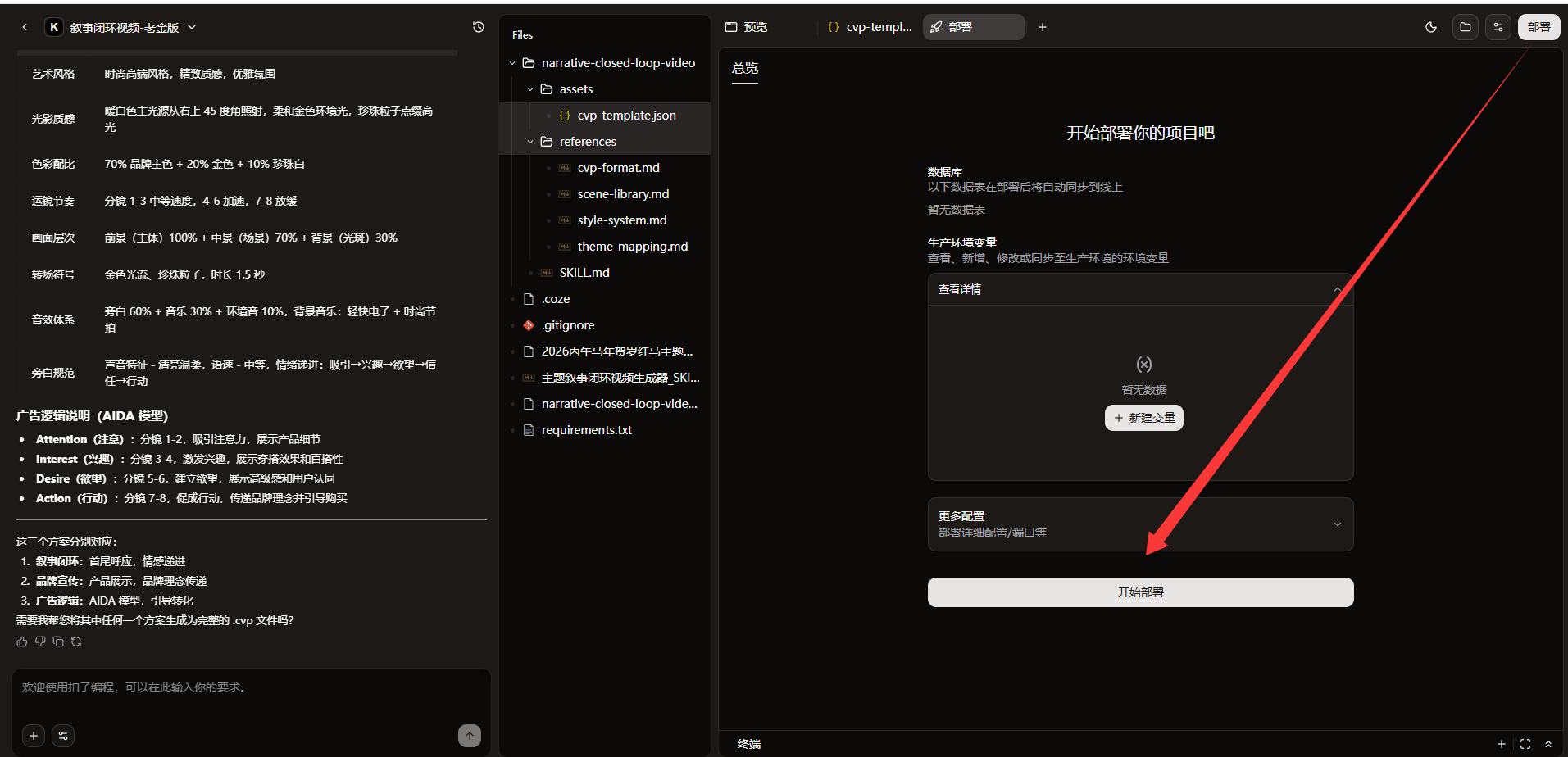Add attachment with plus button in chat
This screenshot has height=757, width=1568.
34,736
